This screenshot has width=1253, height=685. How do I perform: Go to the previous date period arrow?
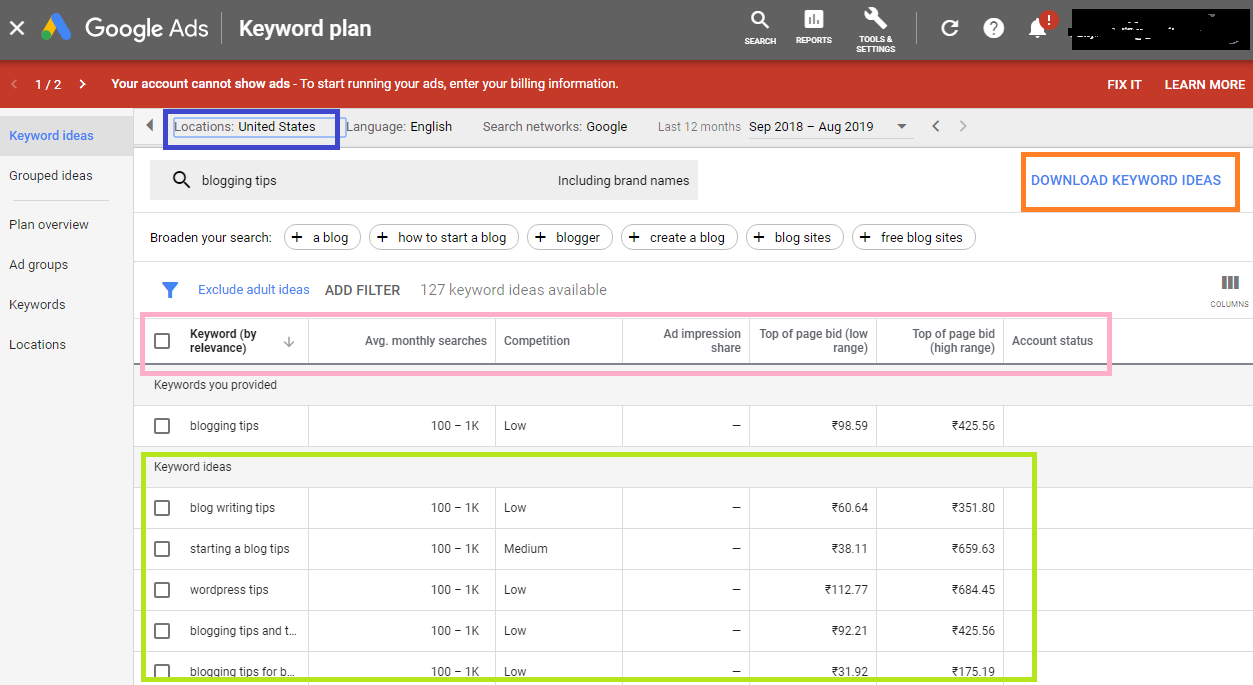pyautogui.click(x=936, y=126)
